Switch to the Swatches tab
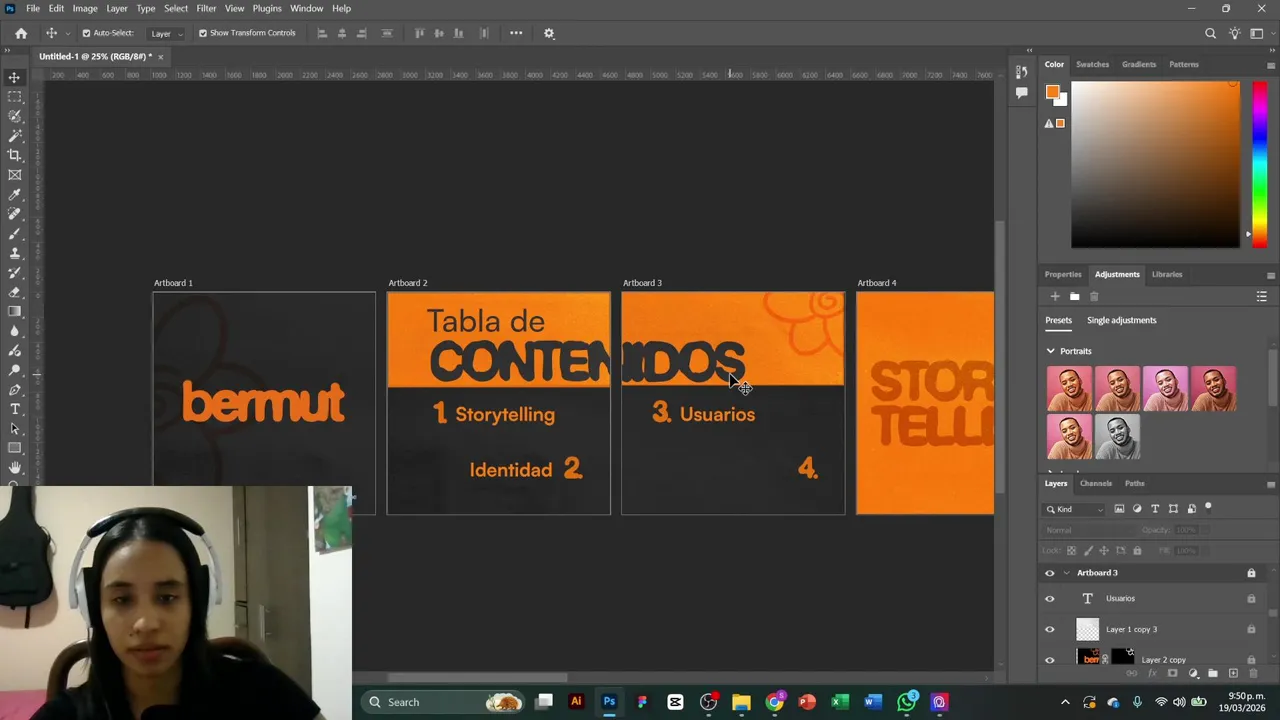The image size is (1280, 720). point(1092,64)
